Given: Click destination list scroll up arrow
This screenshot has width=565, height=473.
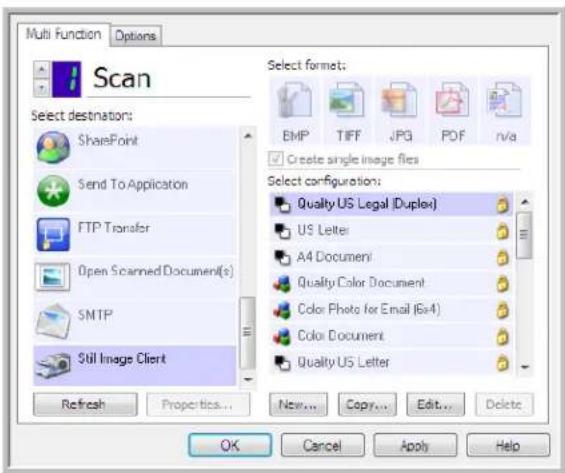Looking at the screenshot, I should [248, 136].
